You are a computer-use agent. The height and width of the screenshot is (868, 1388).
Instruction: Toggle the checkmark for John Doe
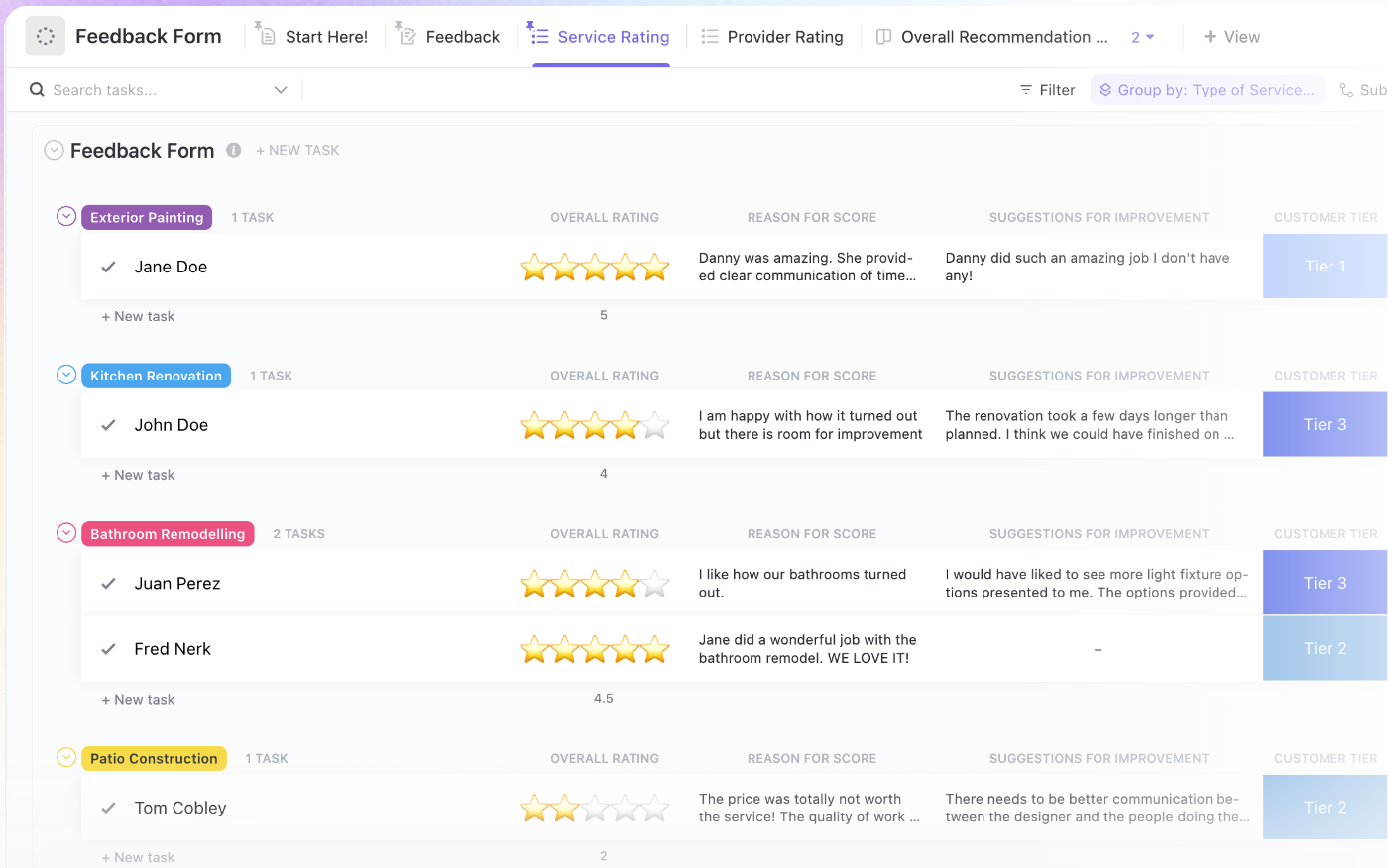tap(109, 425)
